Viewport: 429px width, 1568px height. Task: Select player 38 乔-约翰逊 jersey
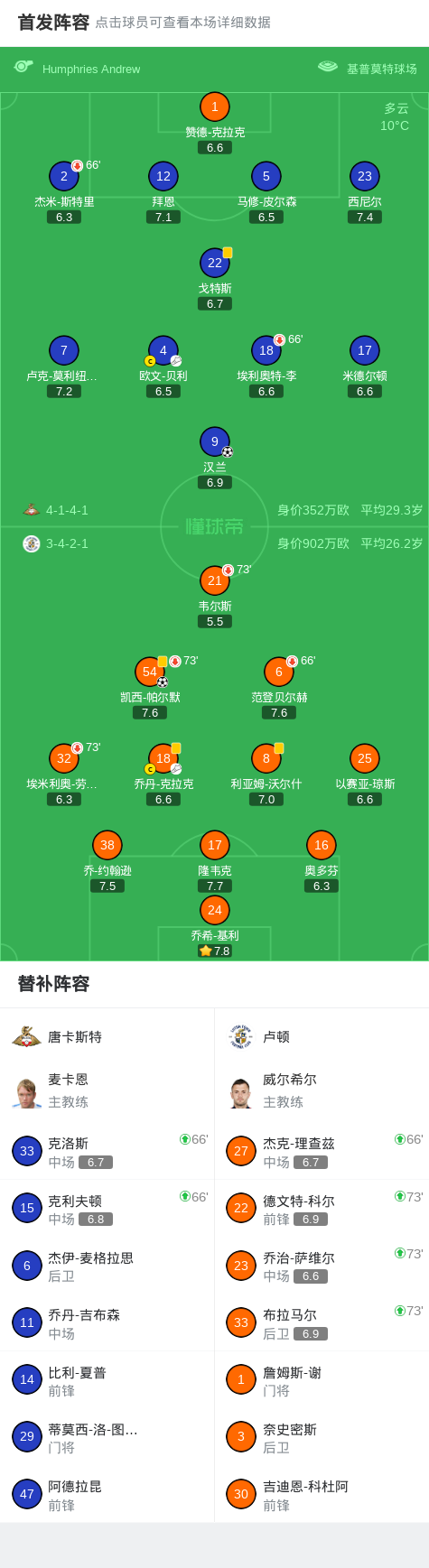tap(107, 845)
